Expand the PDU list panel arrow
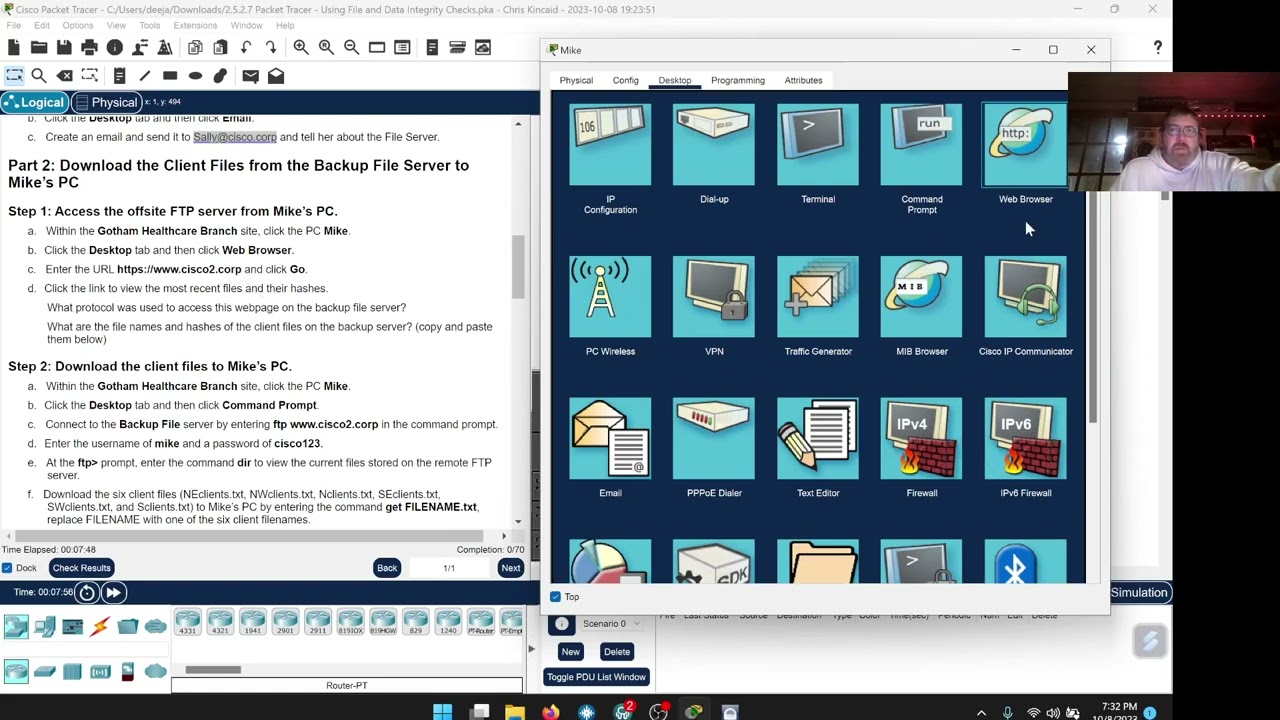The width and height of the screenshot is (1280, 720). (531, 648)
